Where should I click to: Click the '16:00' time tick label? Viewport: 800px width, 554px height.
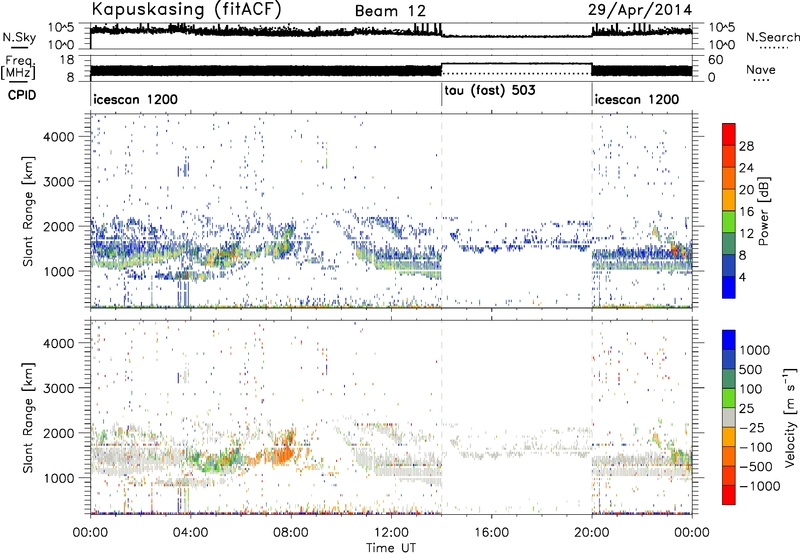coord(491,533)
